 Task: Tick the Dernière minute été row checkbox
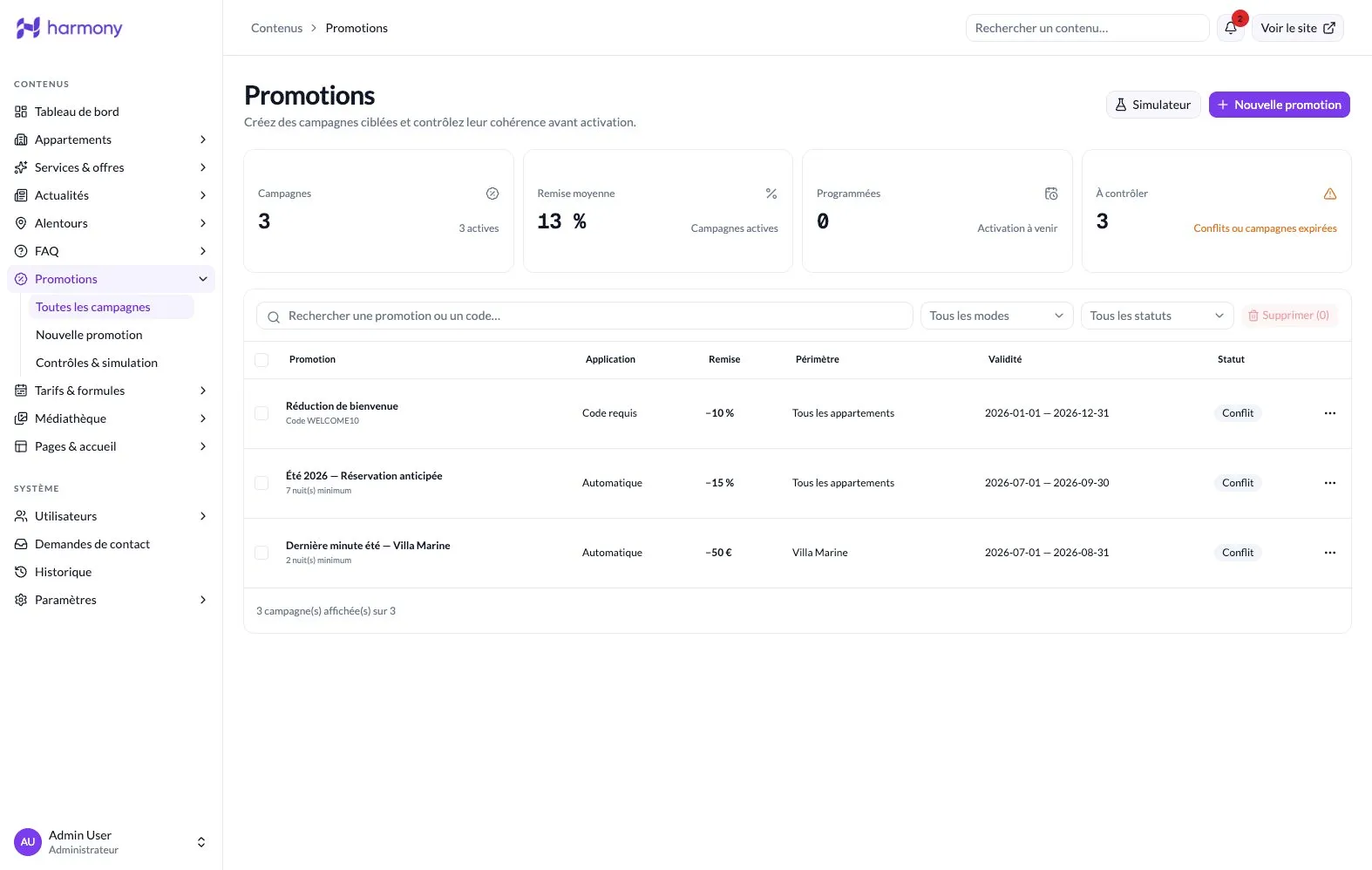[x=261, y=553]
